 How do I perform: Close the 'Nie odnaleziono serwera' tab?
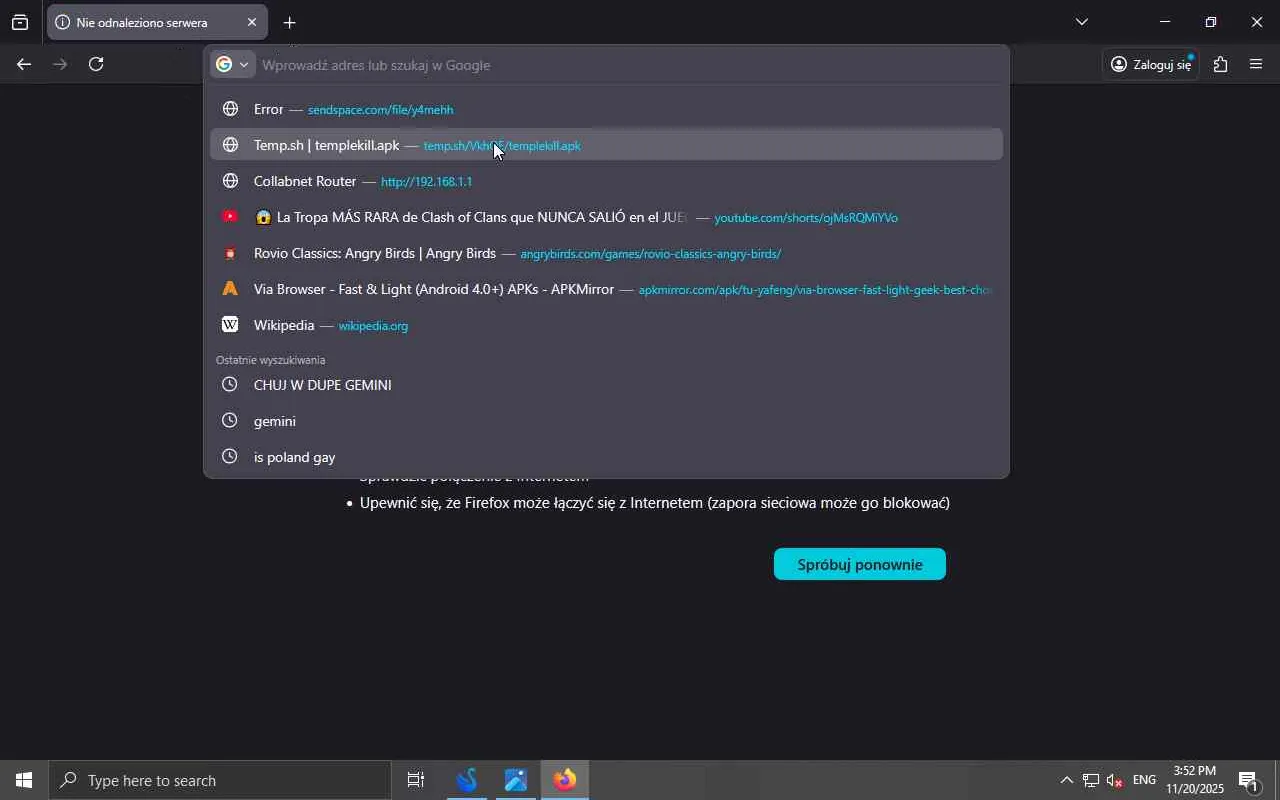point(251,22)
